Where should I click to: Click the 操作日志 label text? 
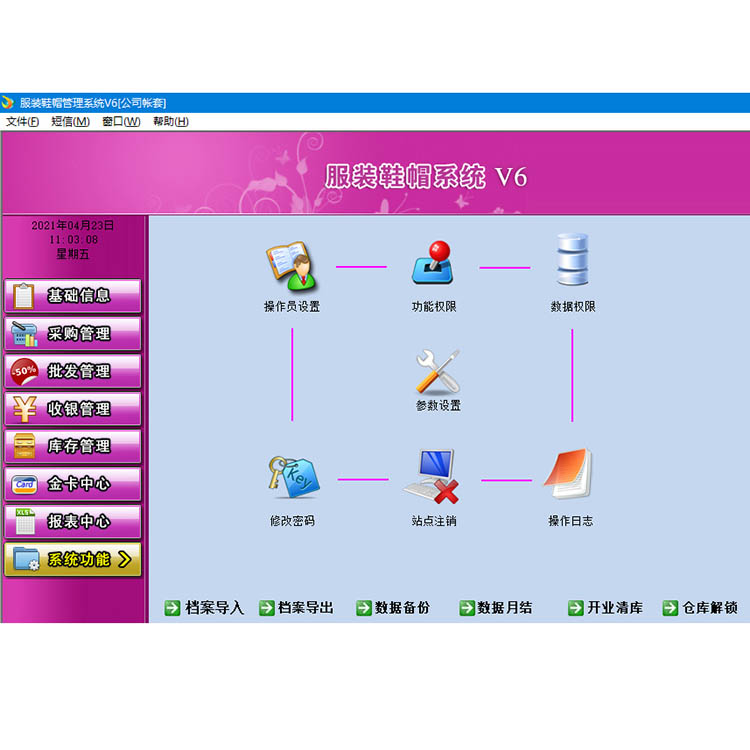571,520
